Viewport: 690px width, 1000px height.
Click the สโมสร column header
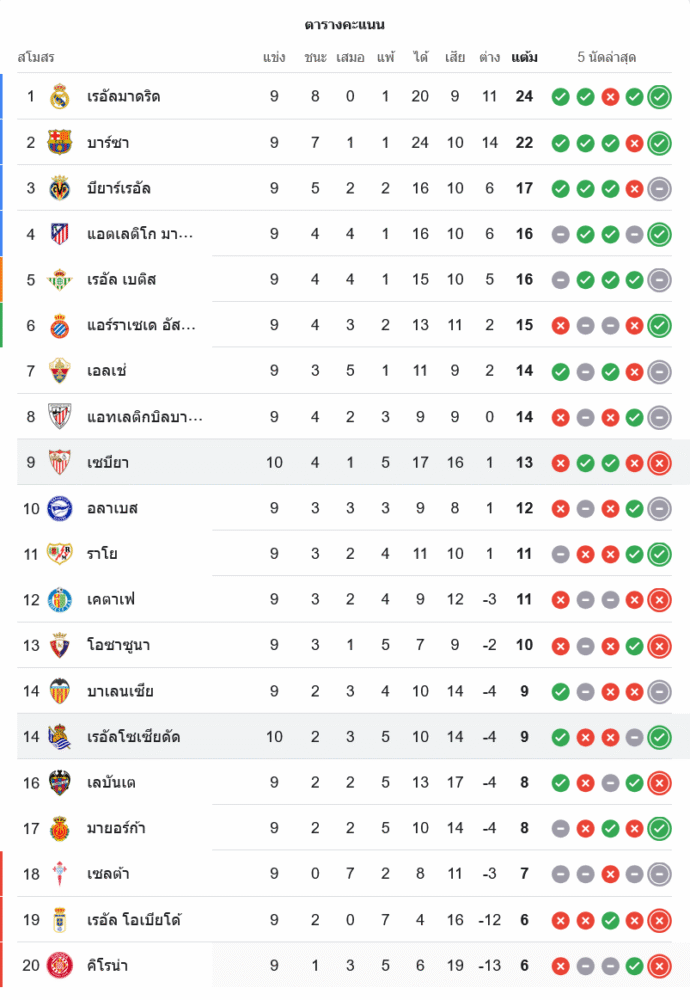(36, 57)
